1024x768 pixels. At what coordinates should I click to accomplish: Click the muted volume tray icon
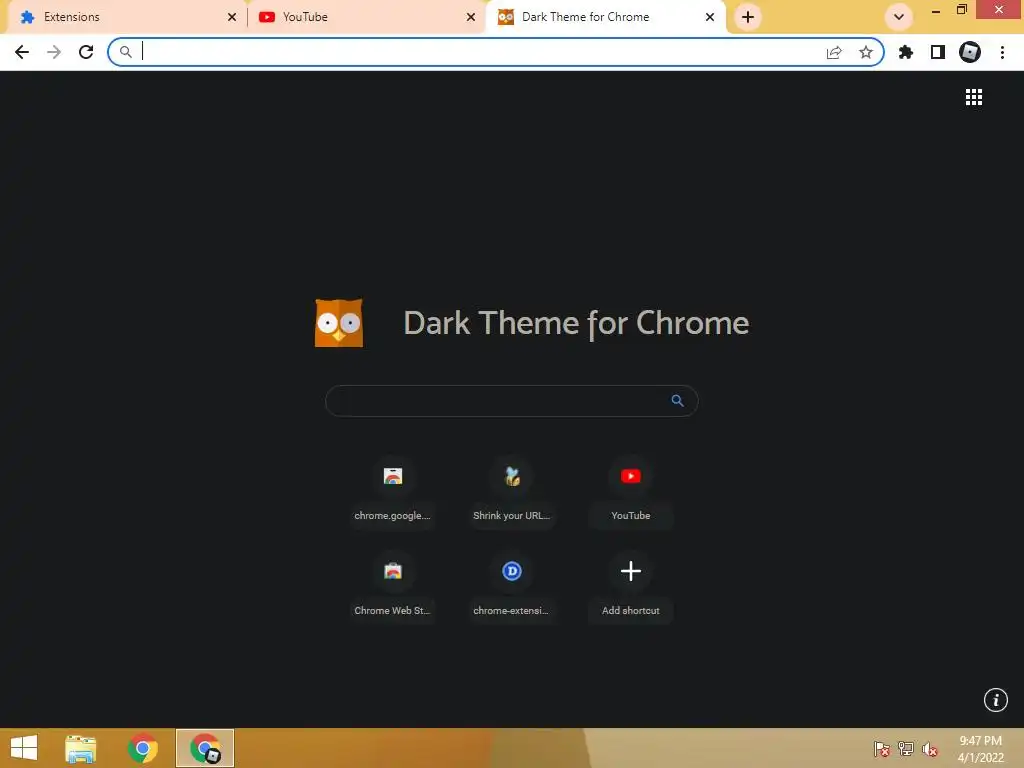(929, 748)
